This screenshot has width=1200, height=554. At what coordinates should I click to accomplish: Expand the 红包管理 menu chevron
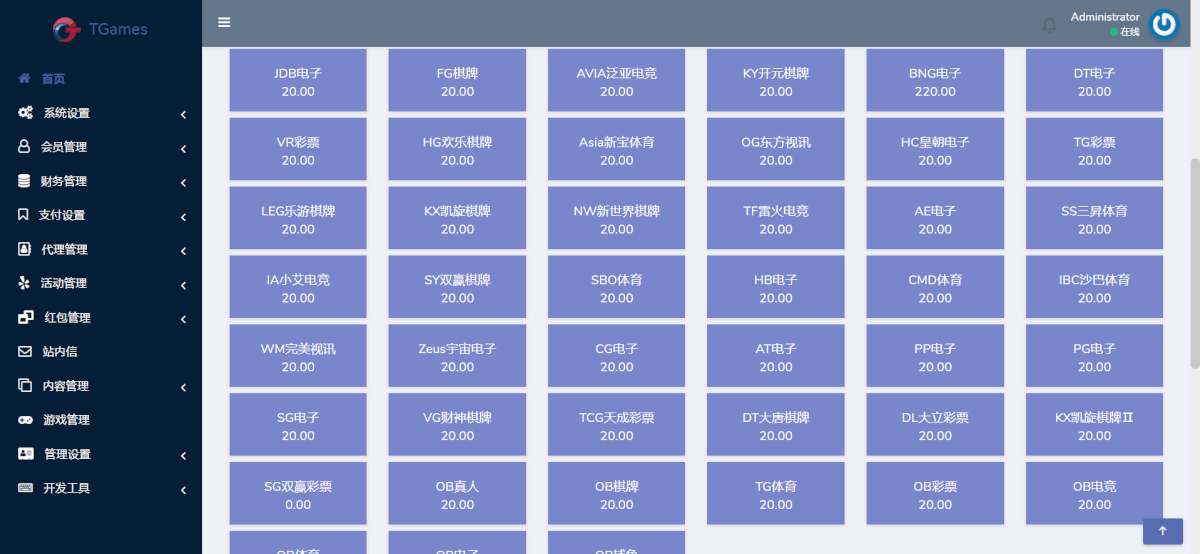click(x=184, y=319)
